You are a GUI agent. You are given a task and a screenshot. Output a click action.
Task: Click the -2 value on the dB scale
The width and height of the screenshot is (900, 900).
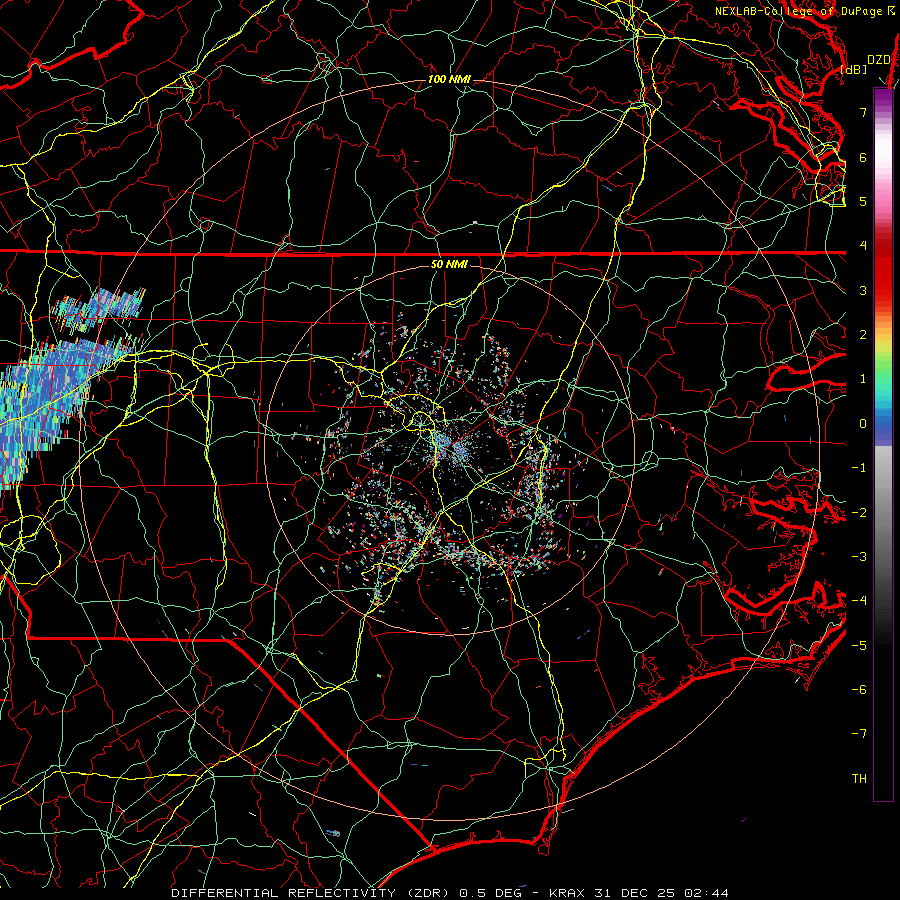pyautogui.click(x=859, y=513)
